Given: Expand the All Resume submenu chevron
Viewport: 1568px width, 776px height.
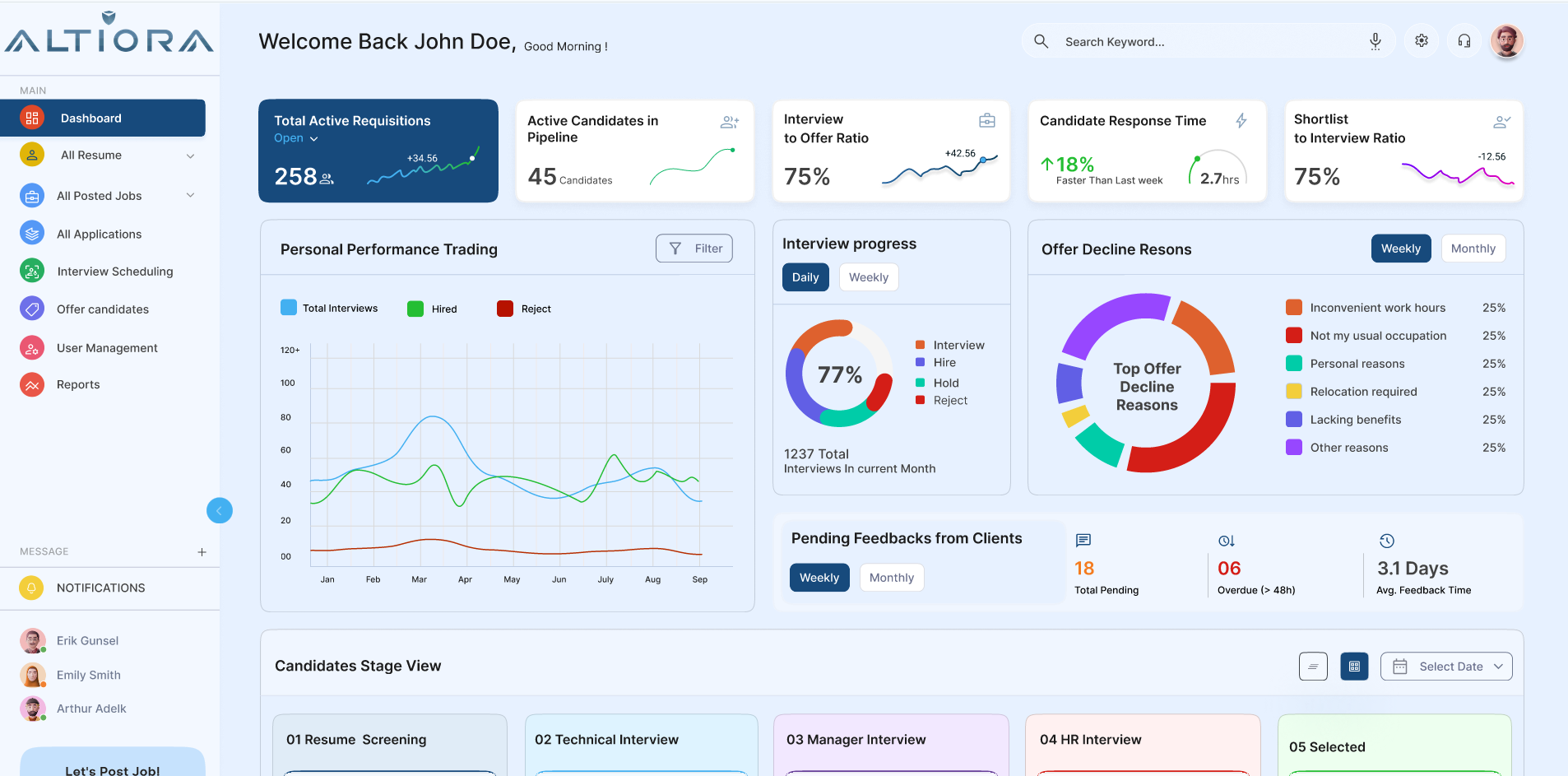Looking at the screenshot, I should coord(190,156).
